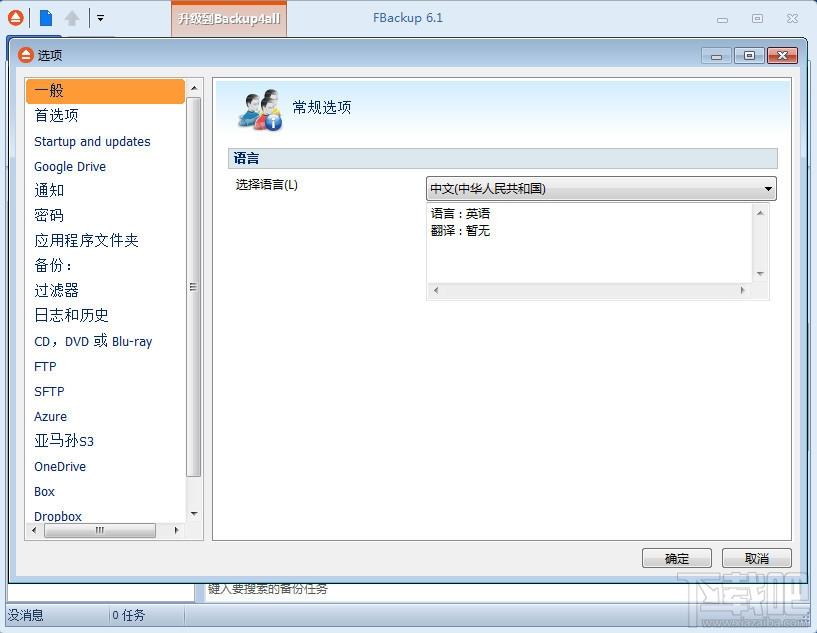Click the options list scroll up arrow
The height and width of the screenshot is (633, 817).
click(194, 88)
